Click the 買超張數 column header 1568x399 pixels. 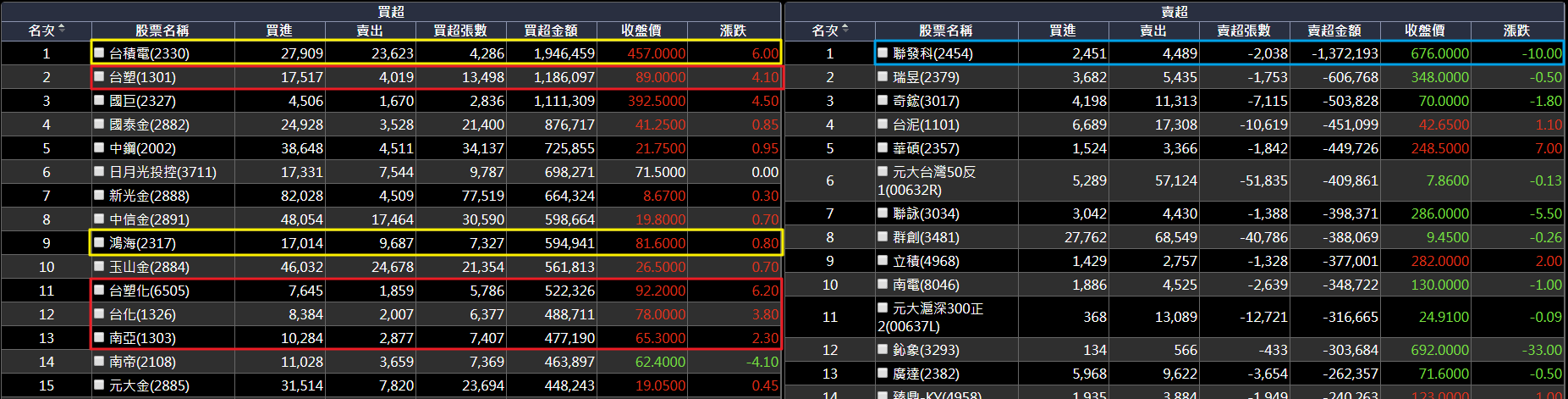click(460, 30)
